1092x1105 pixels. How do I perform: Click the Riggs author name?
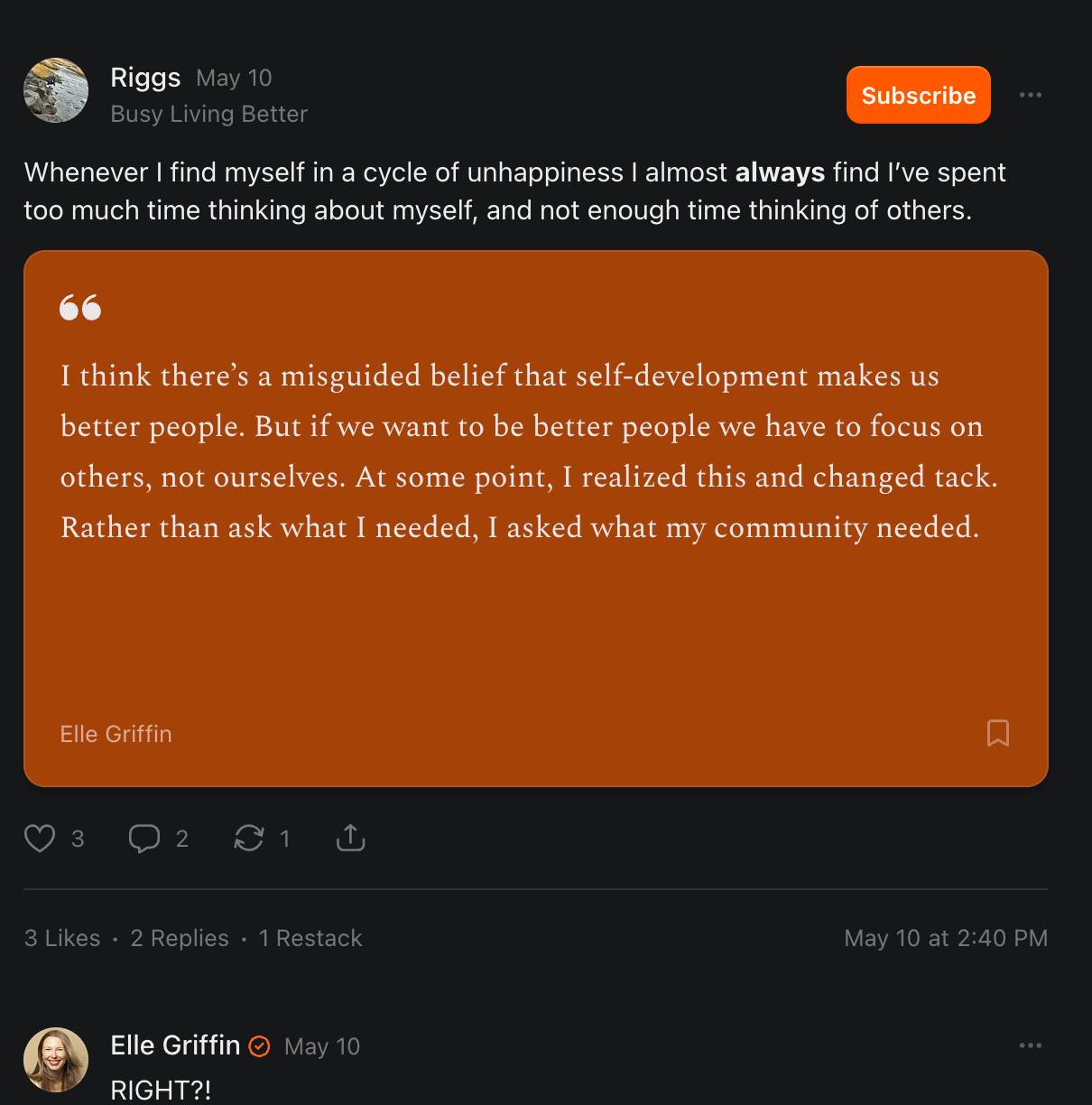click(x=145, y=78)
